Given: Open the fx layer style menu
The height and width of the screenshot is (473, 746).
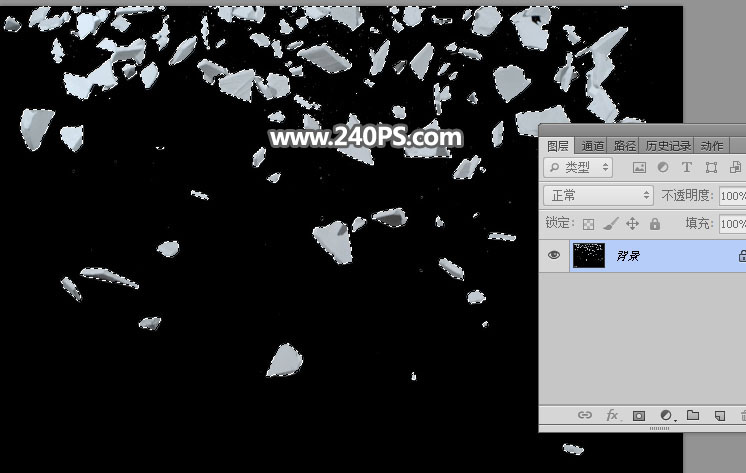Looking at the screenshot, I should click(612, 415).
